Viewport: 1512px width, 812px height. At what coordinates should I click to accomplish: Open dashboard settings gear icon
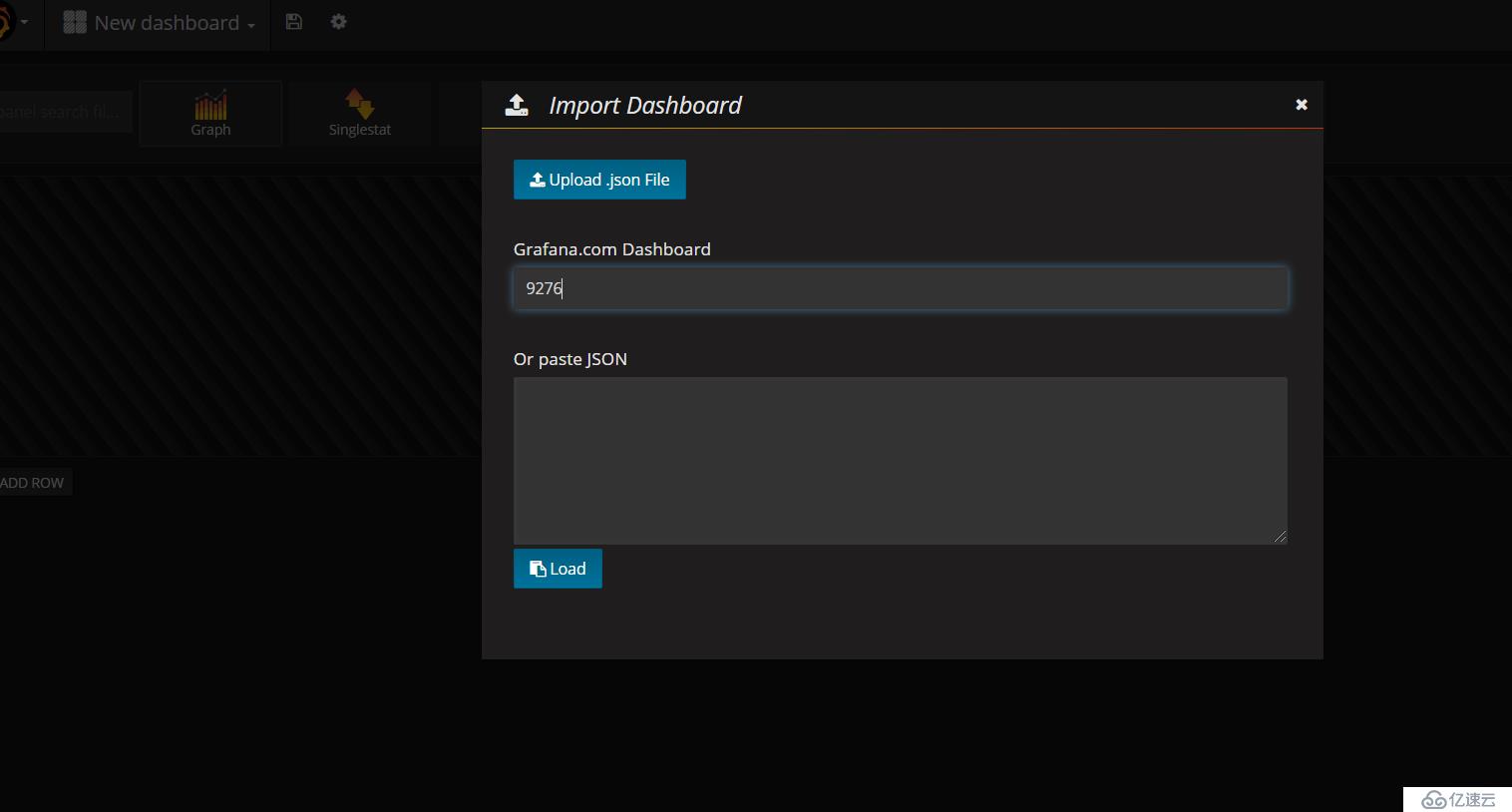click(x=339, y=22)
